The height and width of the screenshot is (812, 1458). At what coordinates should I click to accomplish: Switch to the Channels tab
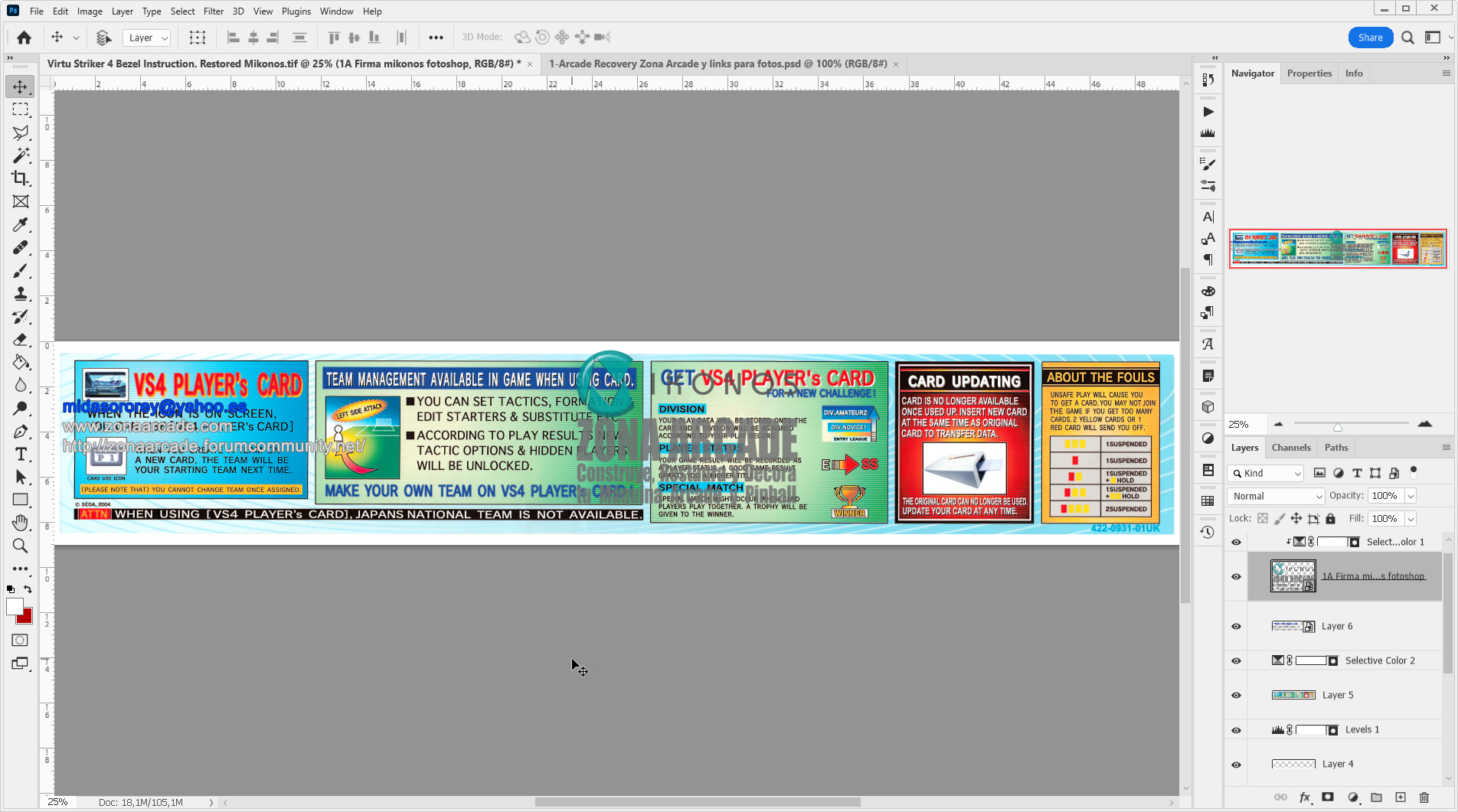pos(1291,448)
